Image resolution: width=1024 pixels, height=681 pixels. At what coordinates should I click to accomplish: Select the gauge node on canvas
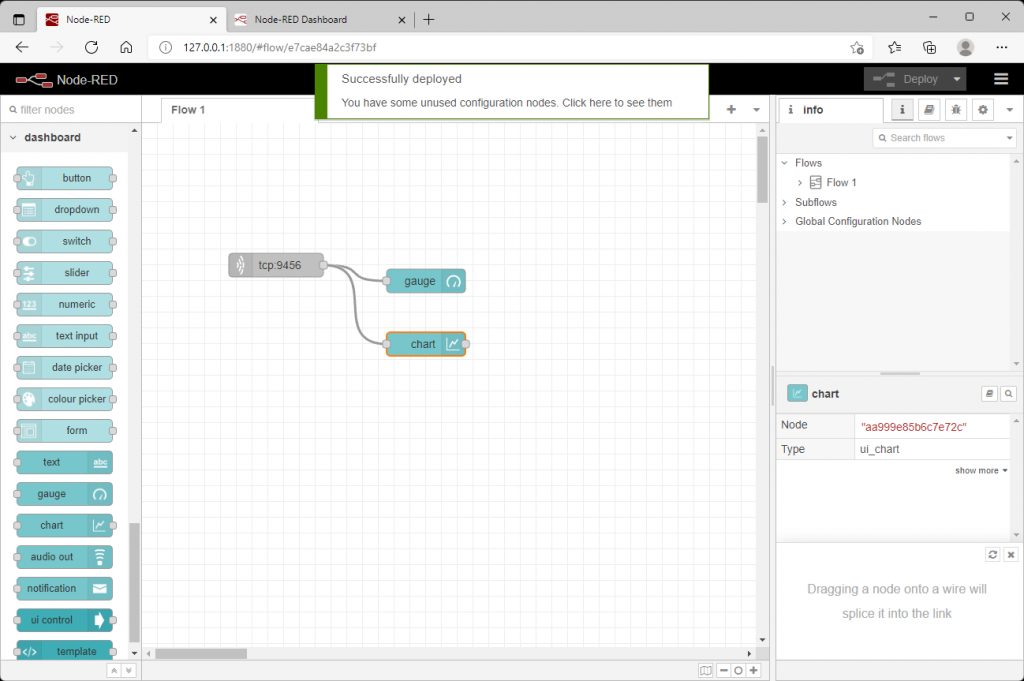[x=426, y=281]
